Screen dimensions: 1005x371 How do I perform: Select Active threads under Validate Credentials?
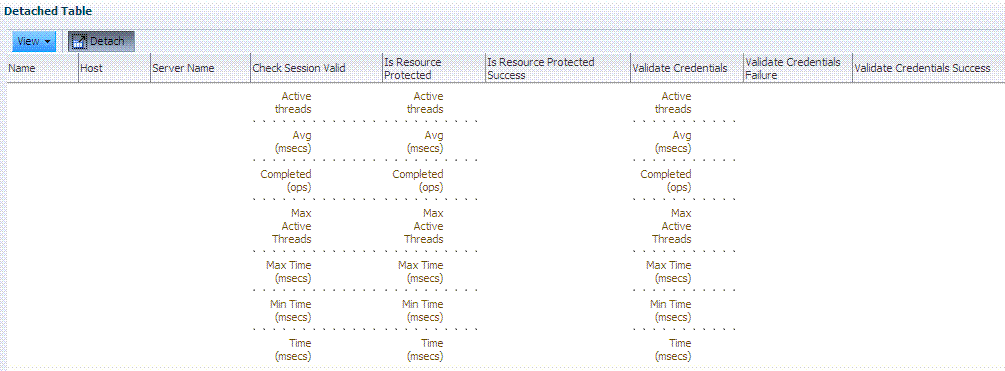[x=674, y=103]
